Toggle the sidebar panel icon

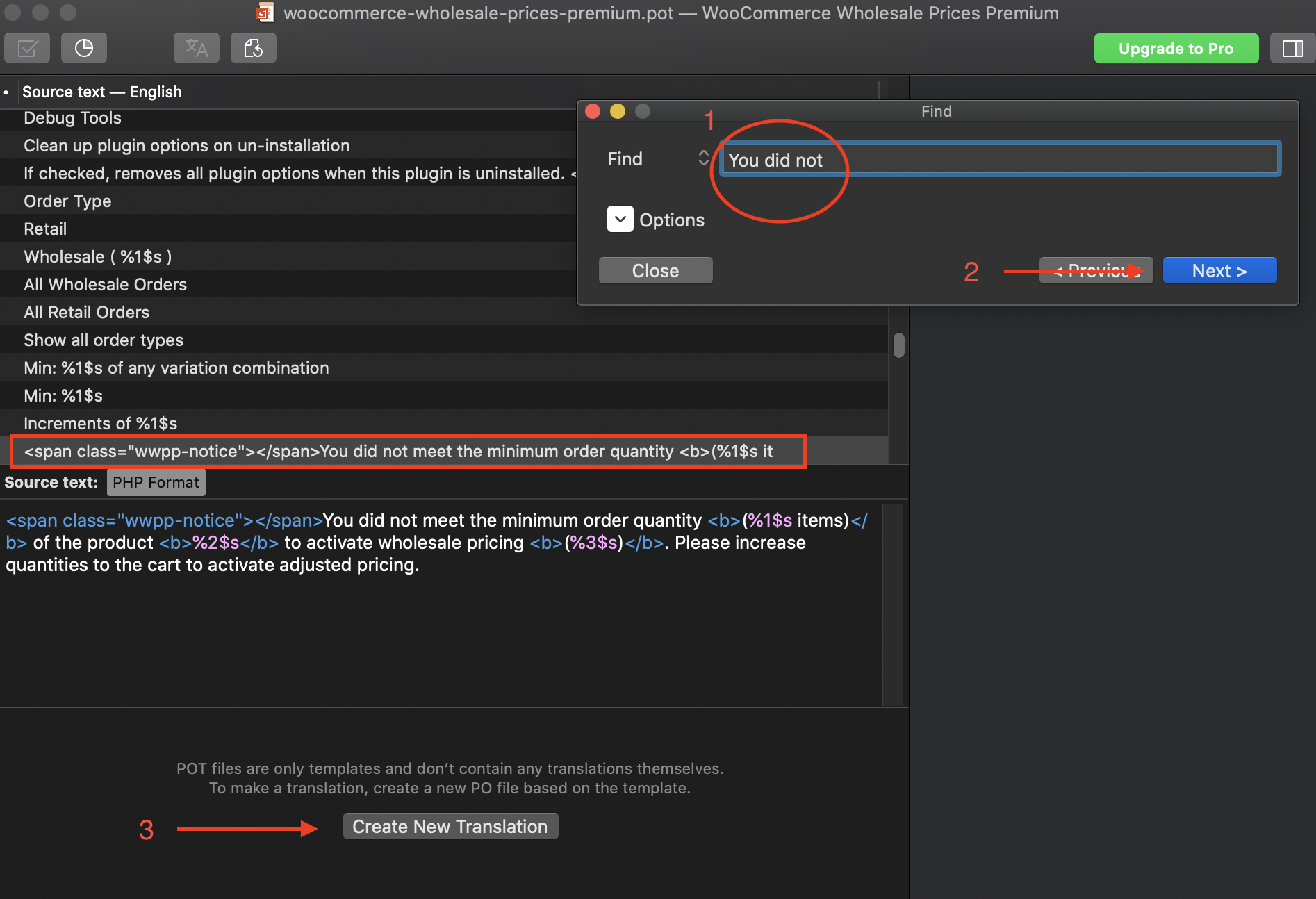pos(1292,49)
